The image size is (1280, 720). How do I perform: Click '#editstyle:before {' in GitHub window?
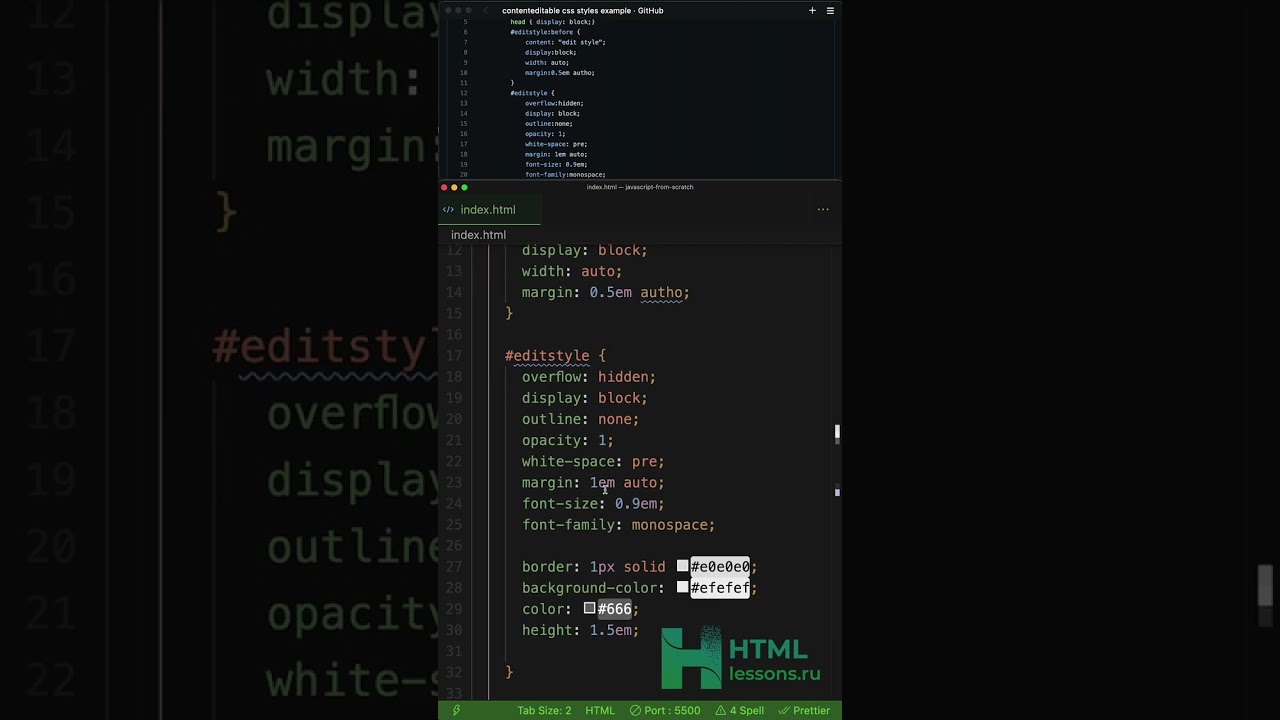(545, 32)
